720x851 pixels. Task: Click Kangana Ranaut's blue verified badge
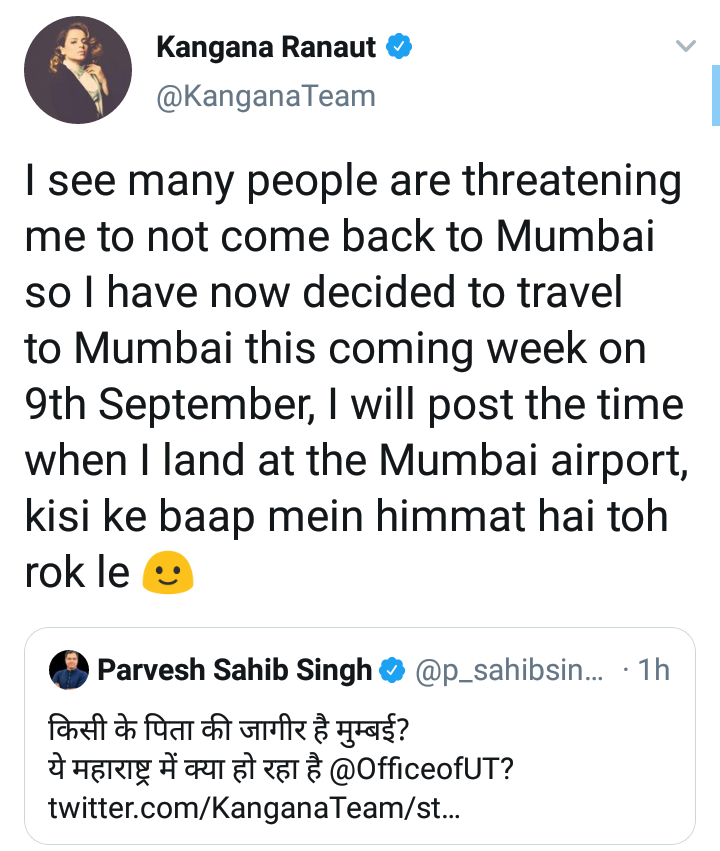pyautogui.click(x=400, y=46)
